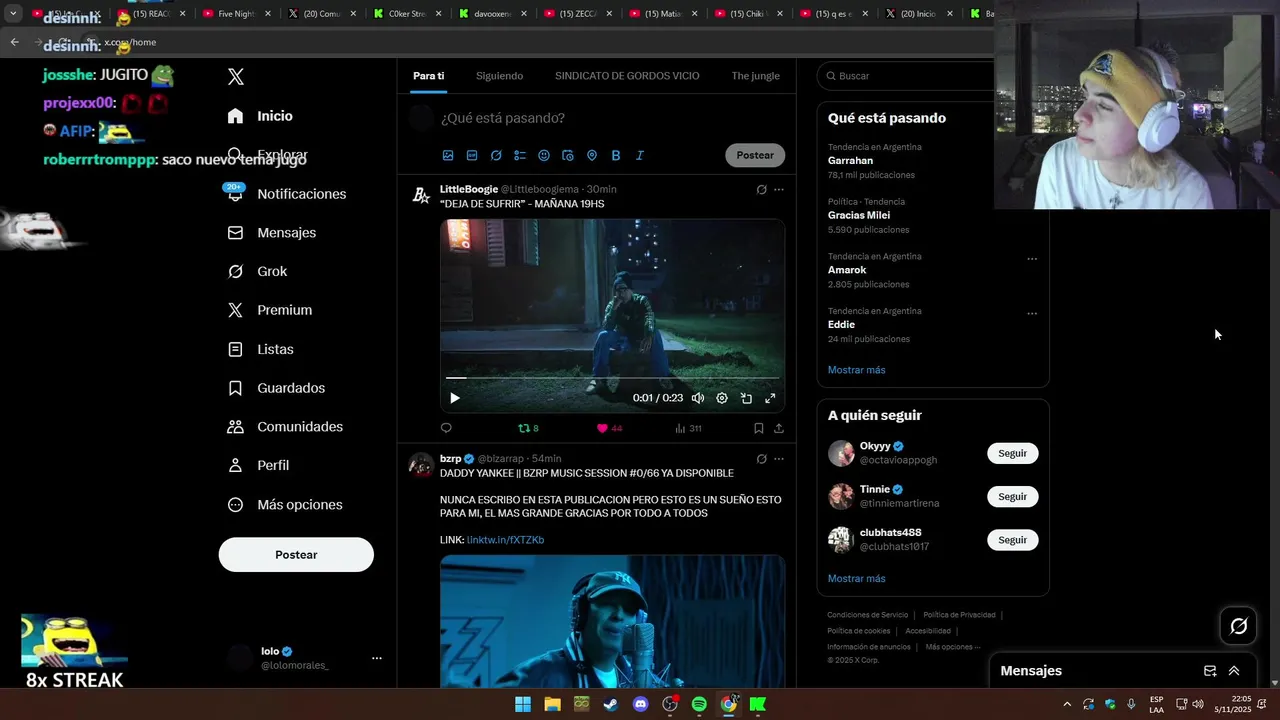Click Mostrar más under A quién seguir
The image size is (1280, 720).
click(856, 579)
